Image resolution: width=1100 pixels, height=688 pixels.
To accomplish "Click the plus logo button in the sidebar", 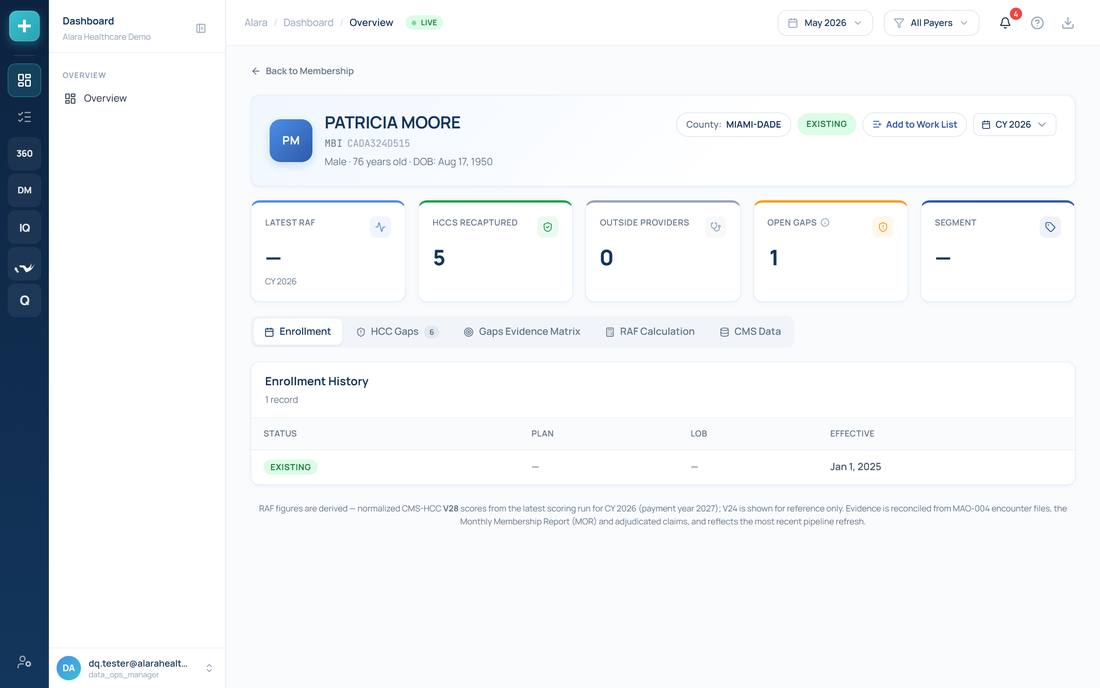I will tap(24, 26).
